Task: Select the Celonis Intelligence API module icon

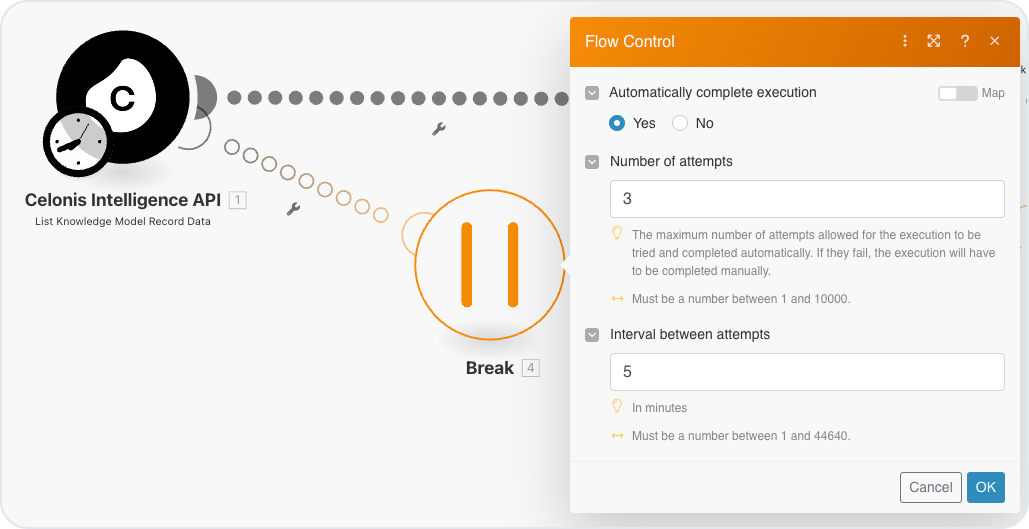Action: [x=123, y=96]
